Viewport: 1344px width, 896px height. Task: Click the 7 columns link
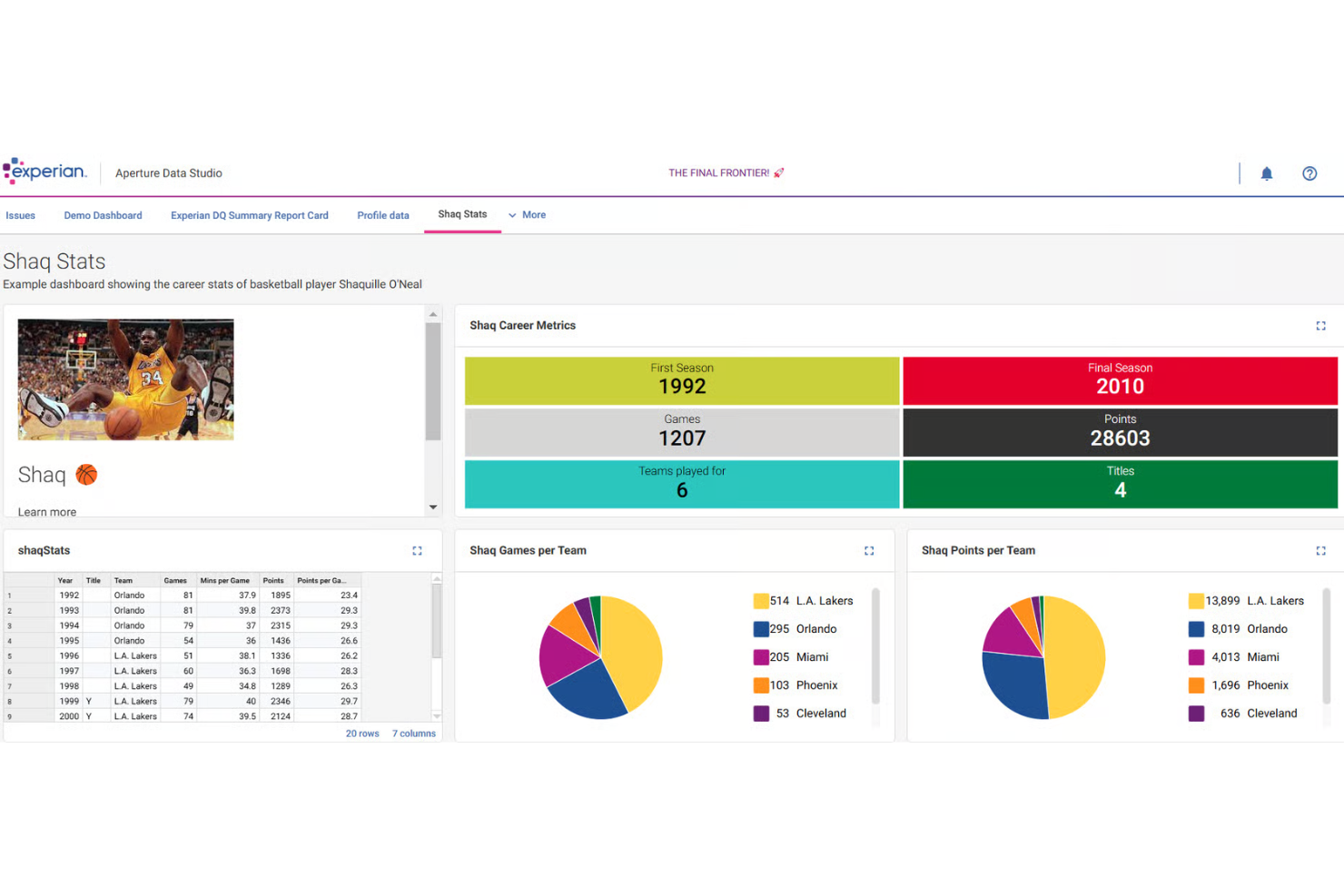[413, 733]
